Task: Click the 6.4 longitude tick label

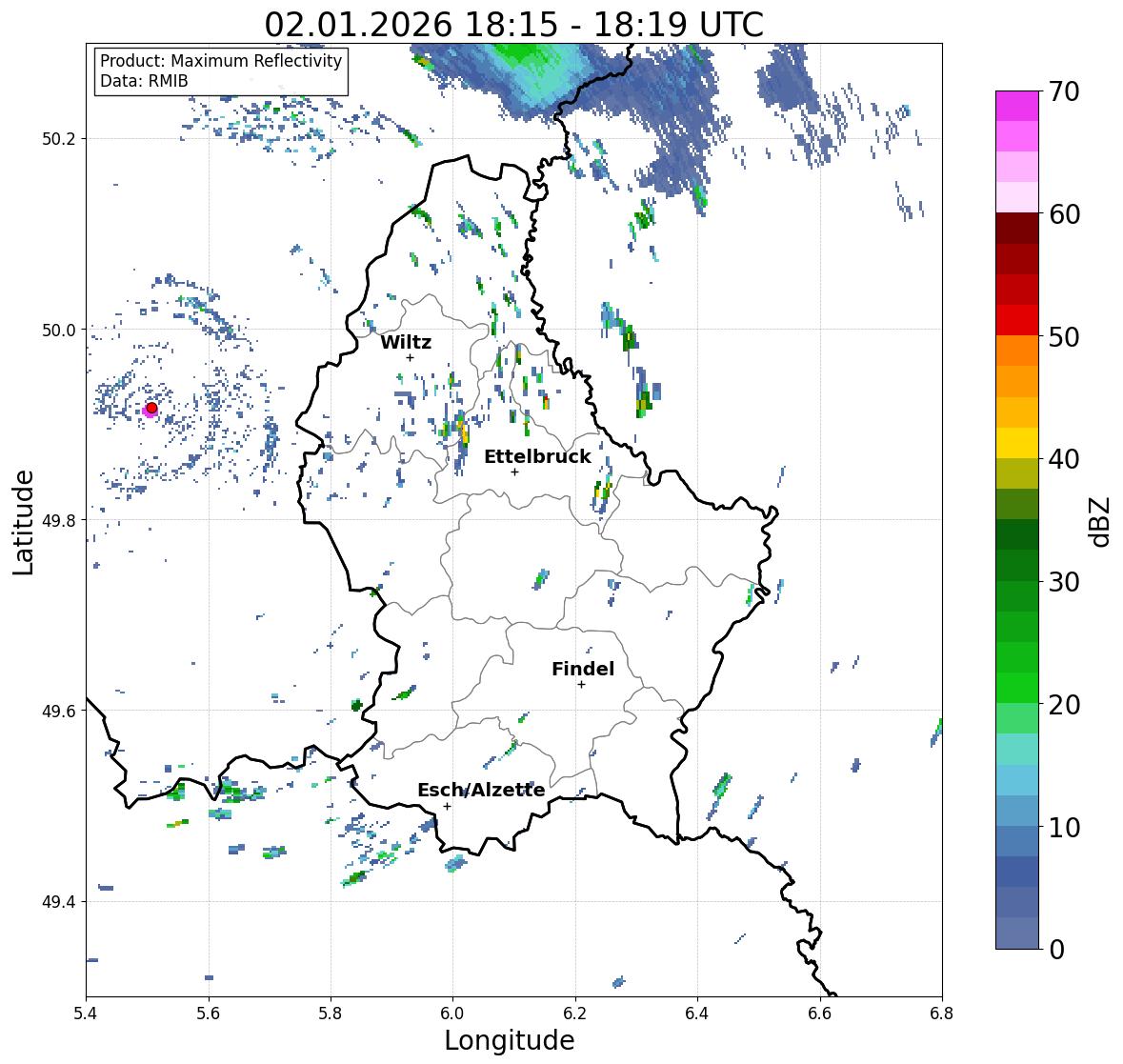Action: point(697,1013)
